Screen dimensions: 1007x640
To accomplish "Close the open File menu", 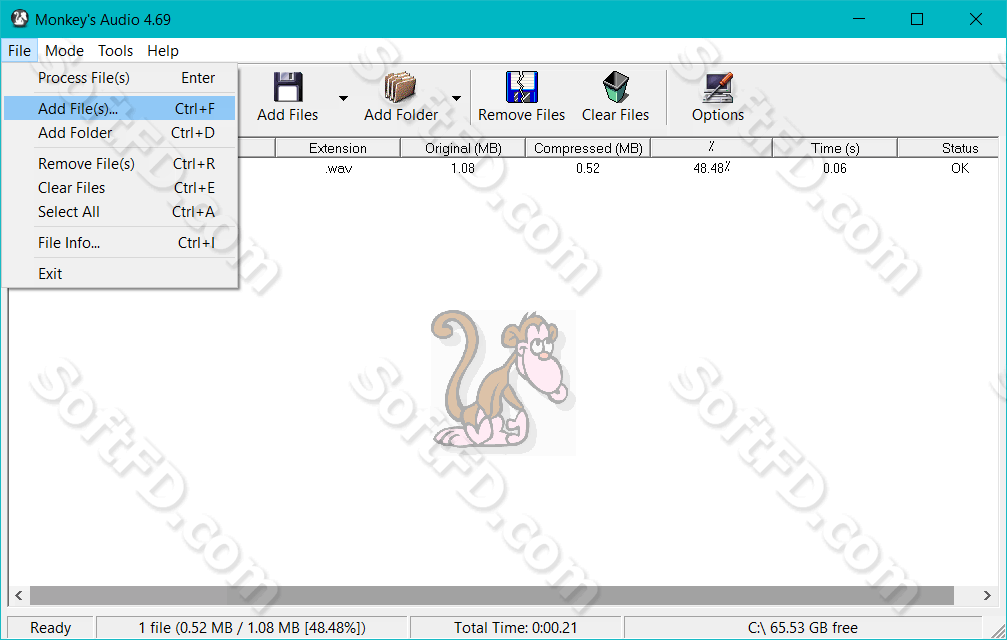I will 19,51.
